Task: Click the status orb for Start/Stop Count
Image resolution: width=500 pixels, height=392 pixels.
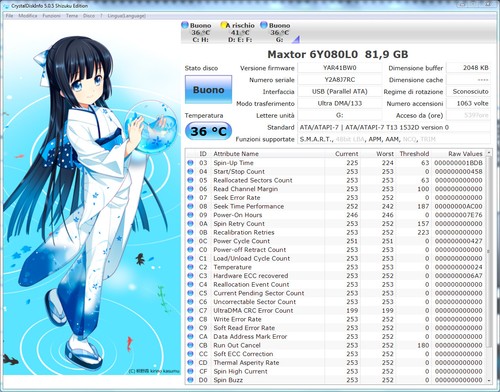Action: pyautogui.click(x=190, y=171)
